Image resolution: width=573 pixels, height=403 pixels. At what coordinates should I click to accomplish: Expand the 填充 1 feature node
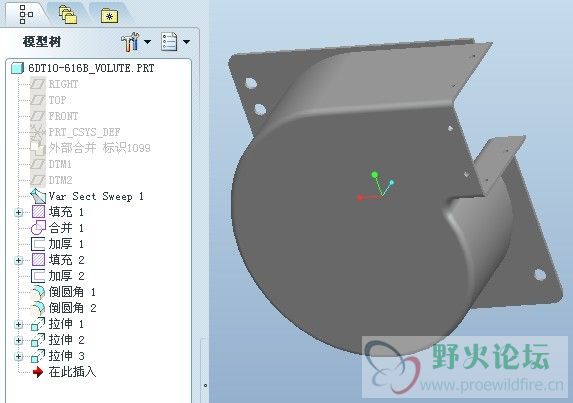click(18, 212)
